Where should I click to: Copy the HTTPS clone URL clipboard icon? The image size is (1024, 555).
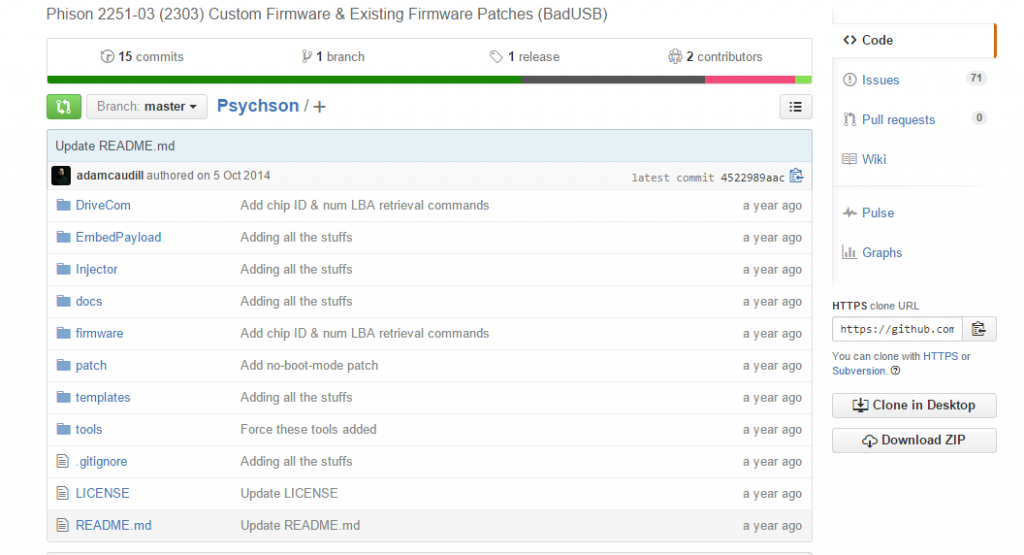978,329
